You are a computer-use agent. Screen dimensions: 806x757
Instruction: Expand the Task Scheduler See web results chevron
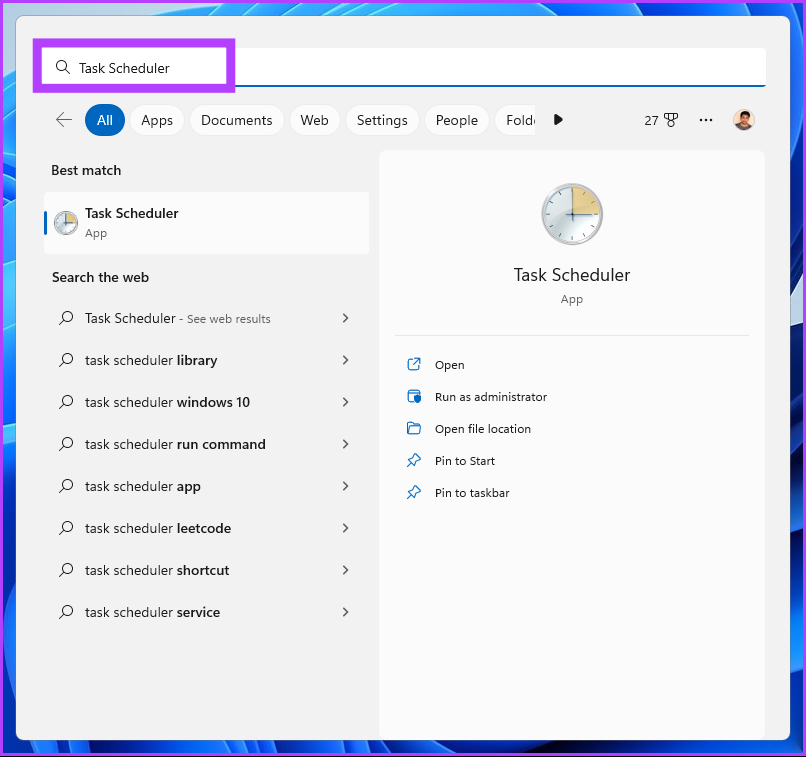pos(345,318)
